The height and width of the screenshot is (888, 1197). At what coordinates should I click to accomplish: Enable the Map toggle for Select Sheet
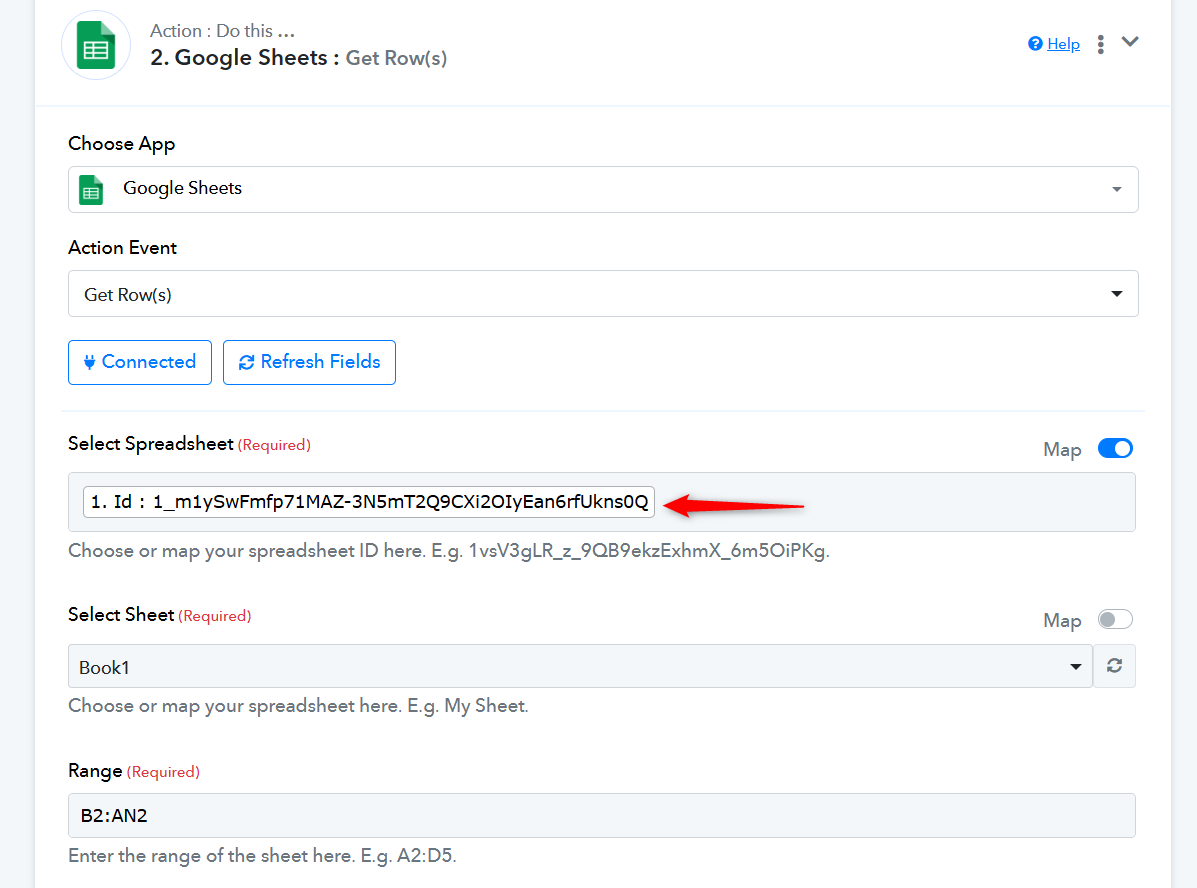1114,620
